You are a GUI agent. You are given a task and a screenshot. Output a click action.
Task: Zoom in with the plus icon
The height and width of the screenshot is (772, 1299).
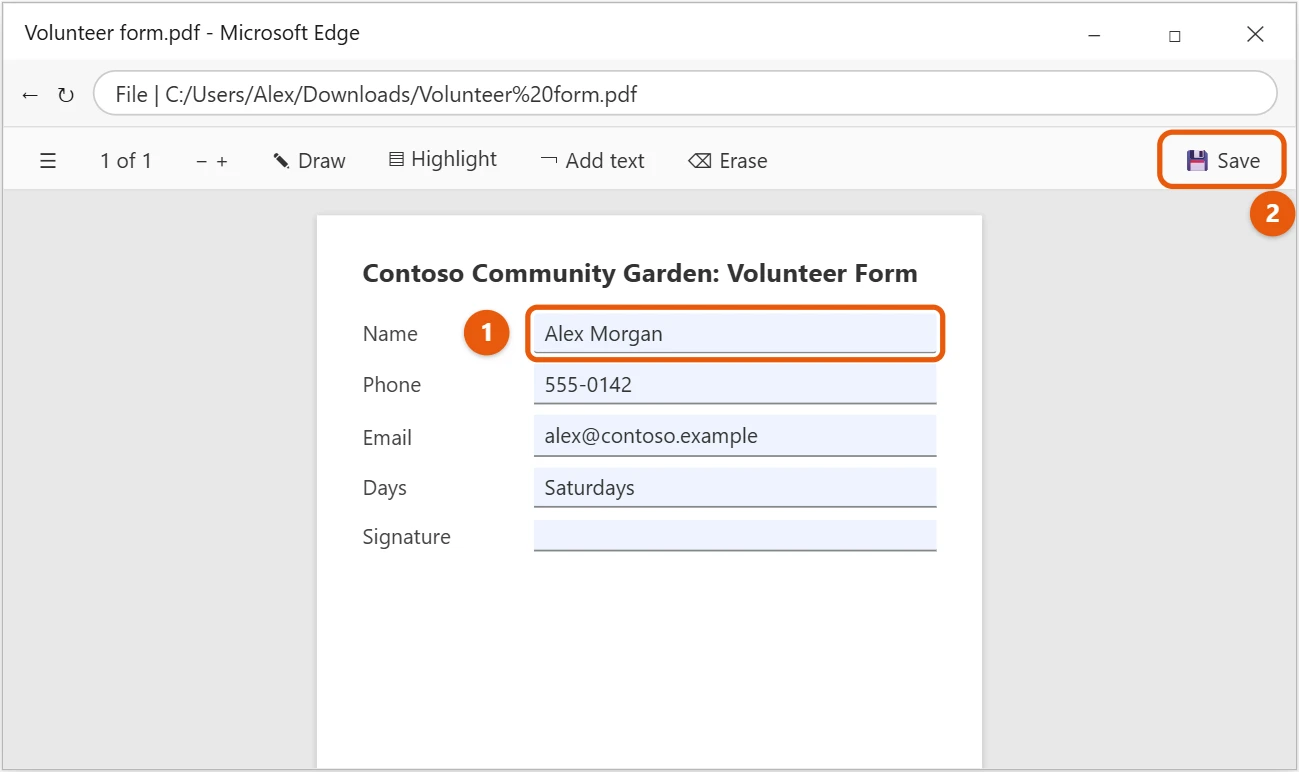pos(222,161)
